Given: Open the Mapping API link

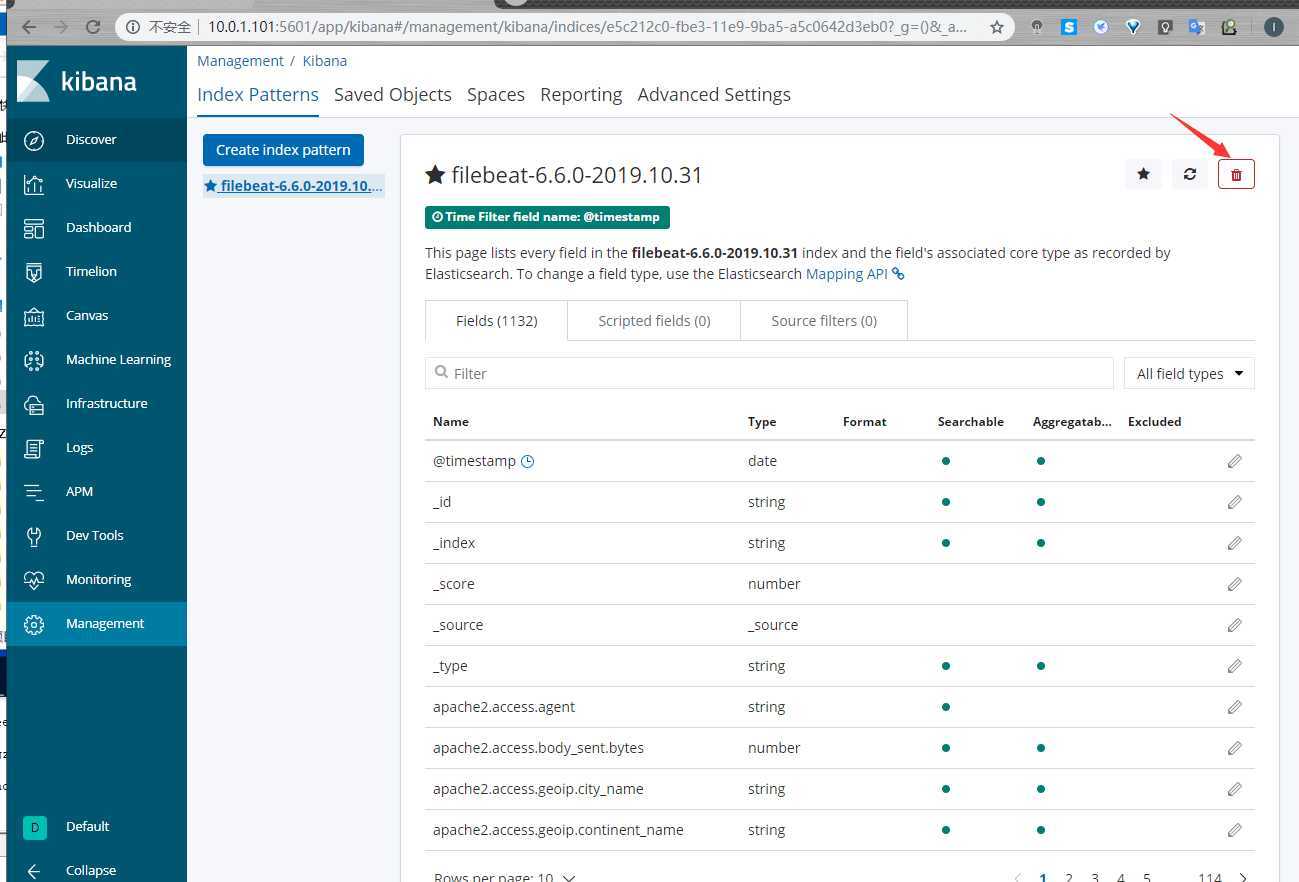Looking at the screenshot, I should (x=855, y=273).
